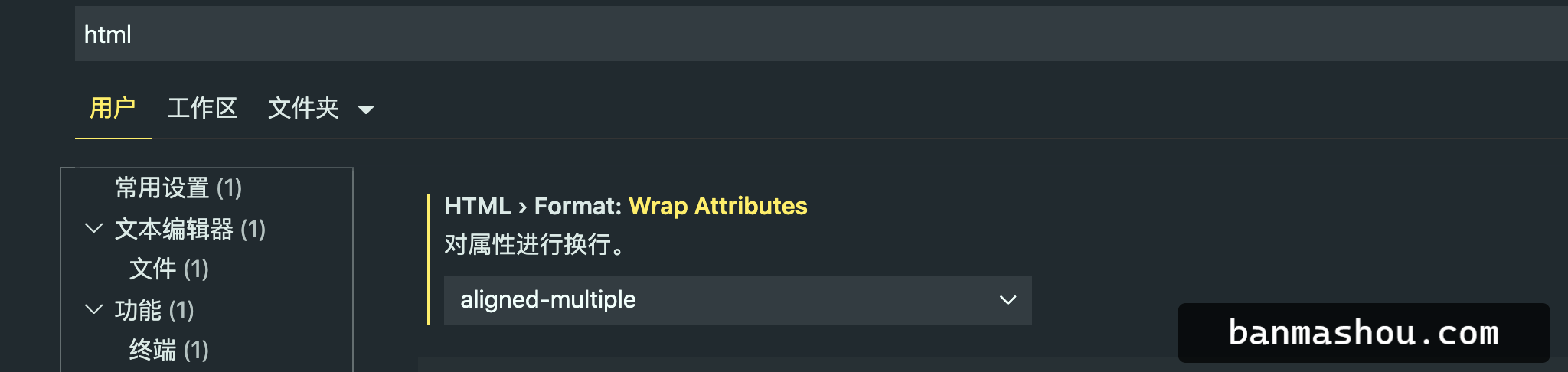The width and height of the screenshot is (1568, 372).
Task: Collapse the 功能 chevron
Action: tap(93, 309)
